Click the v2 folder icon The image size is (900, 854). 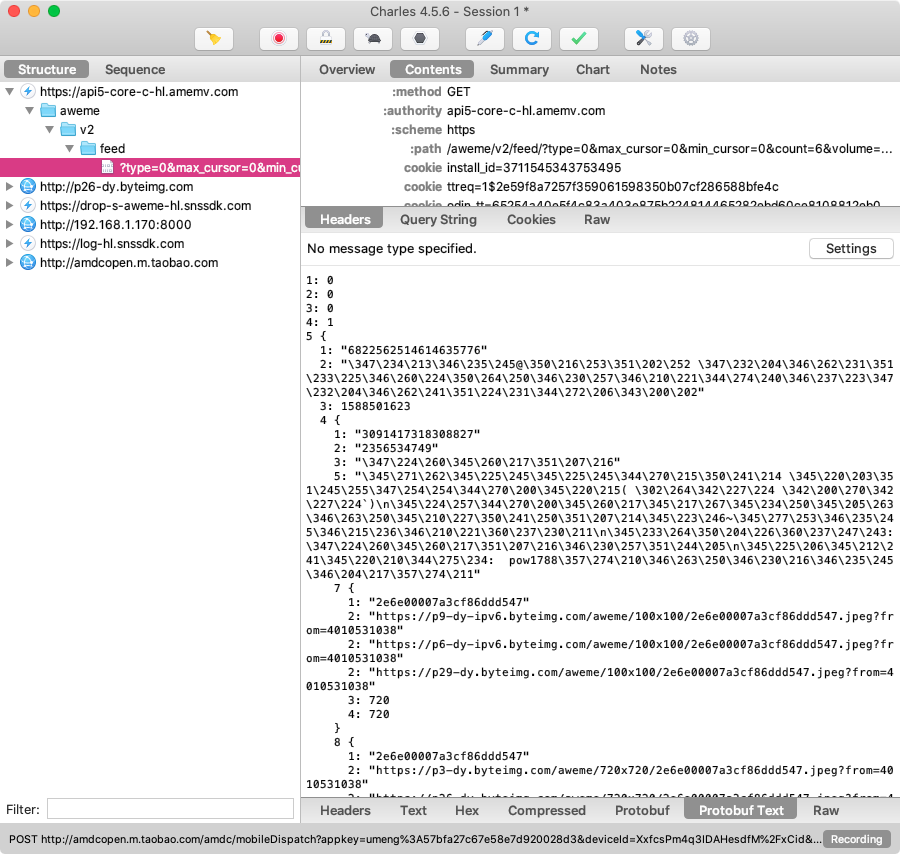[68, 129]
